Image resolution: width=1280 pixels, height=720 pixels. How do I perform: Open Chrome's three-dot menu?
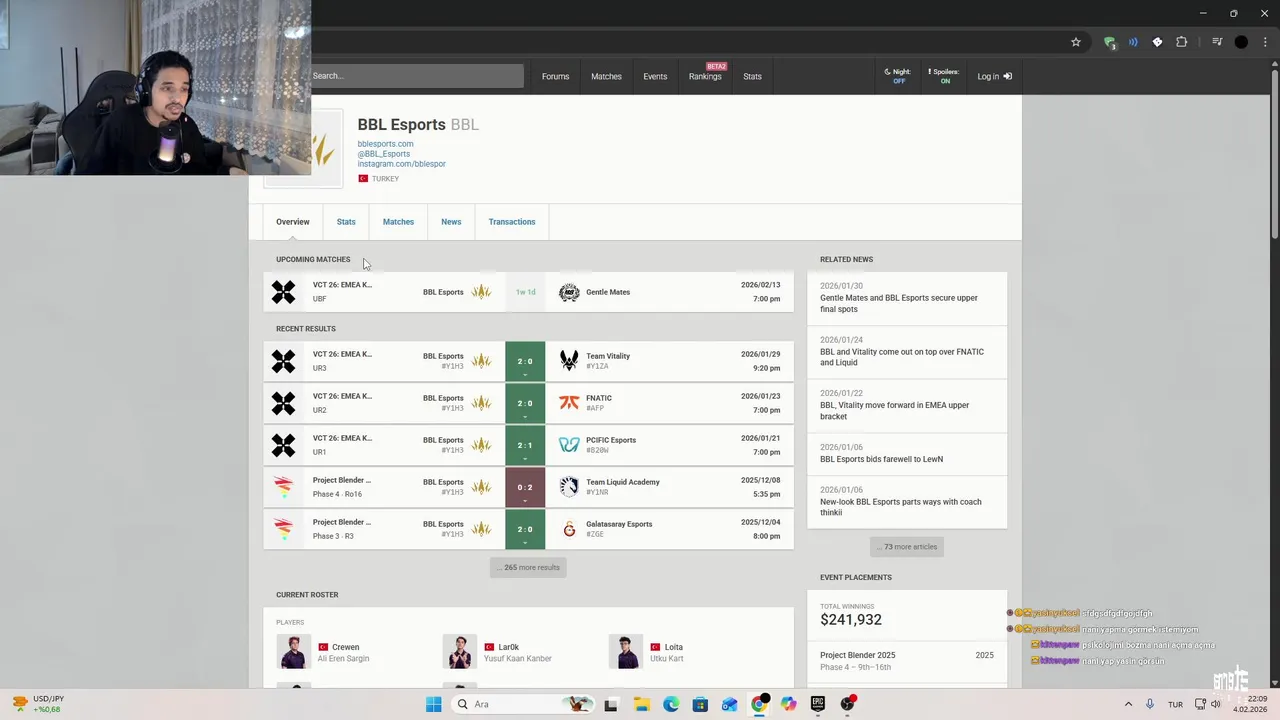1264,42
